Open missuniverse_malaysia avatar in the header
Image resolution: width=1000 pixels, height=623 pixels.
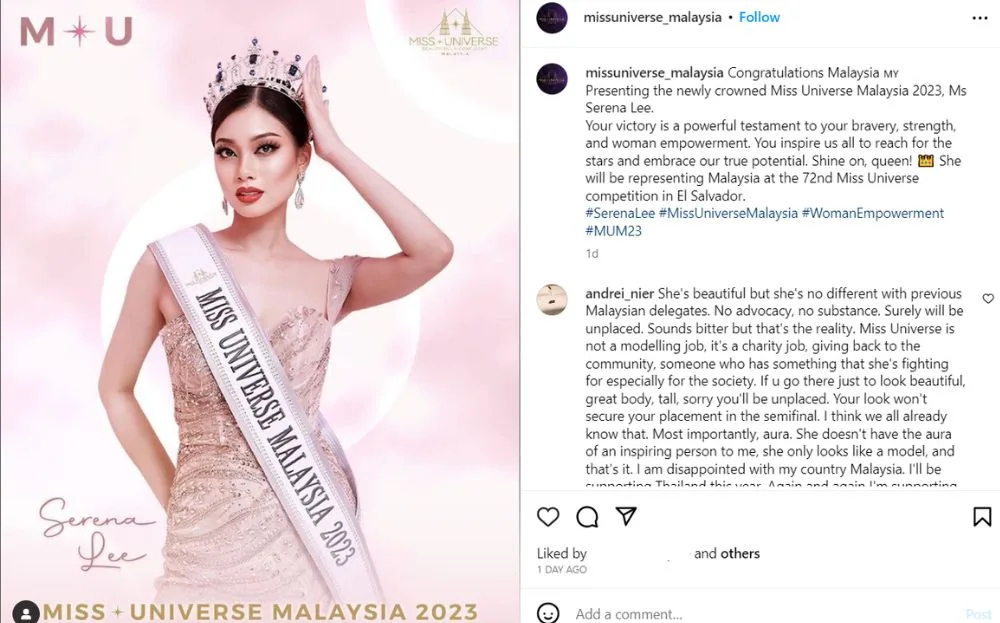point(552,18)
